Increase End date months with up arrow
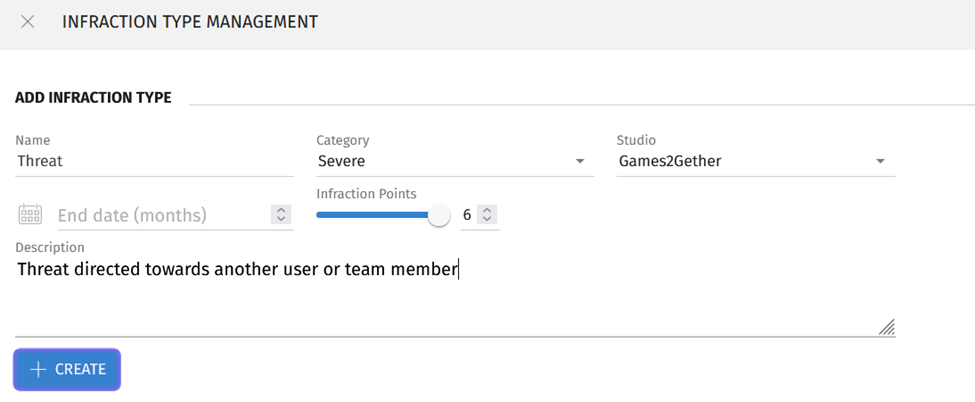 [x=281, y=210]
